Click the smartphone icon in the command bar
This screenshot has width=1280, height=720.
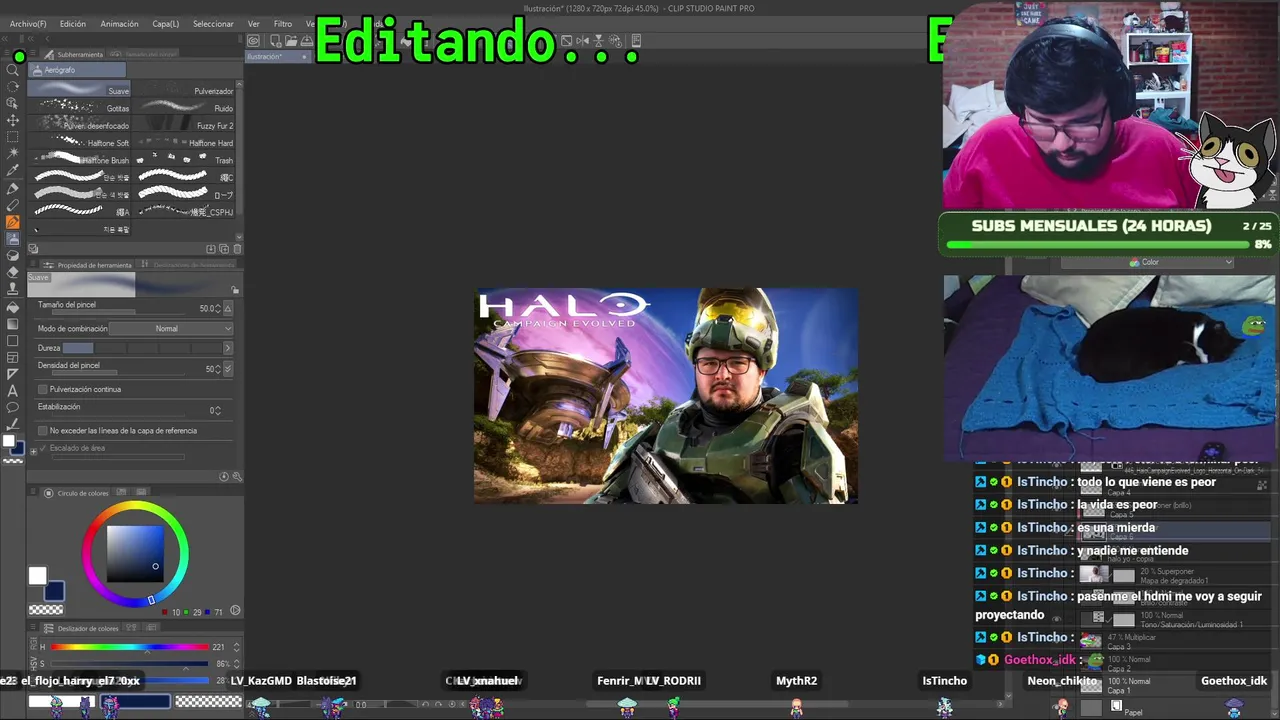point(637,41)
